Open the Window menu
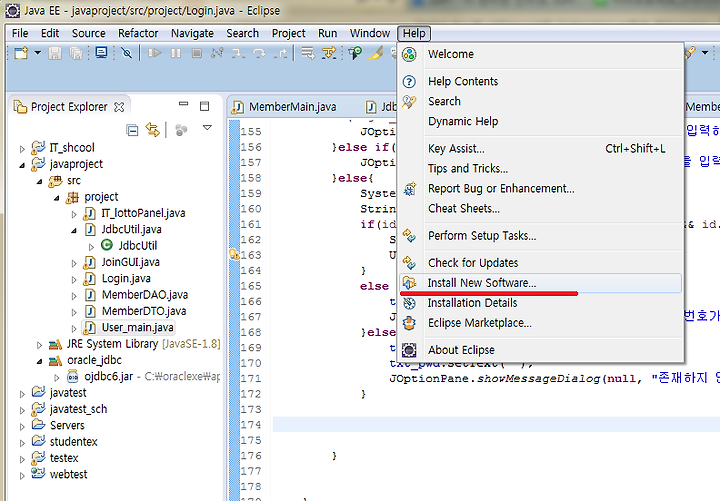720x501 pixels. point(370,34)
